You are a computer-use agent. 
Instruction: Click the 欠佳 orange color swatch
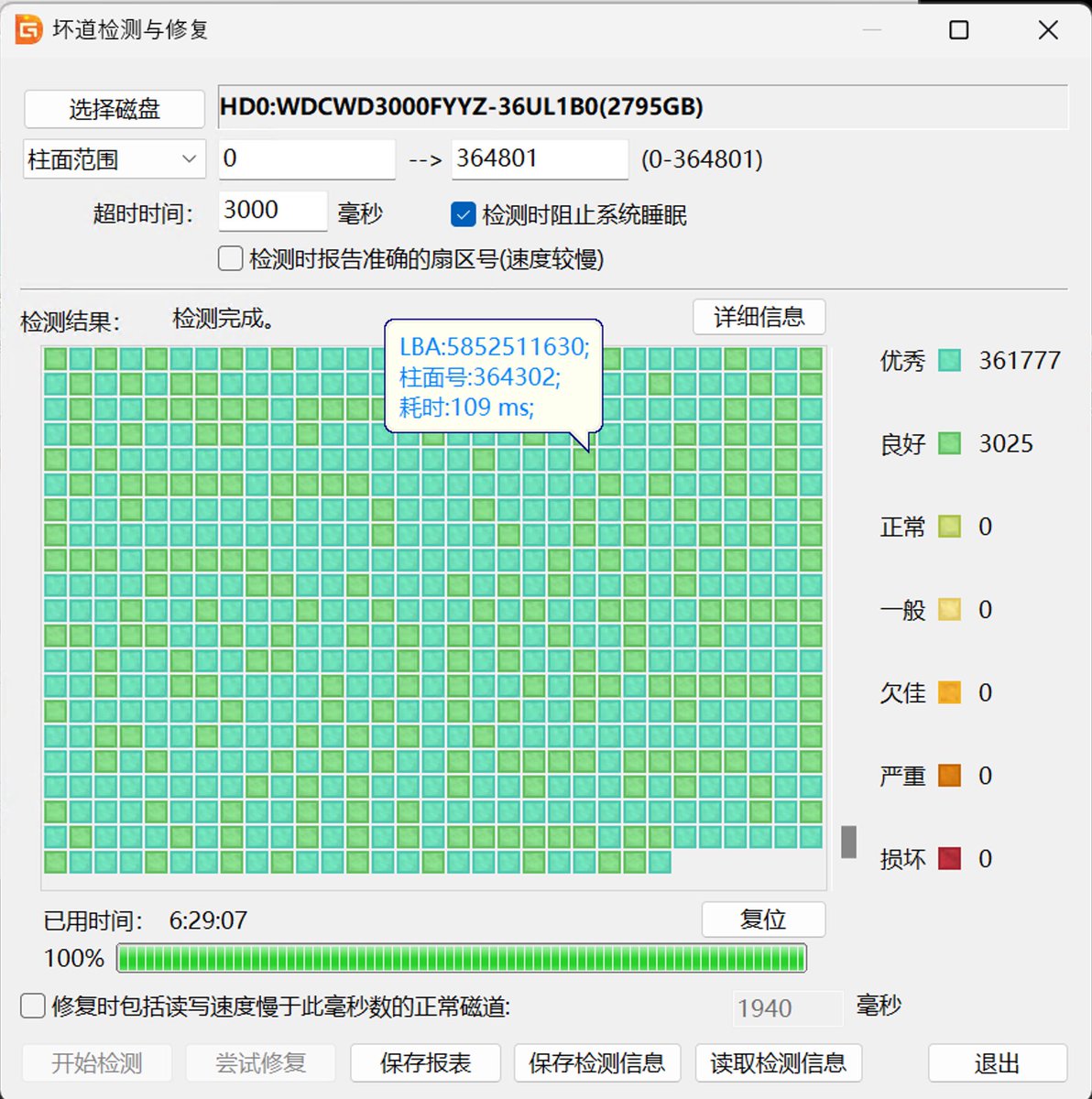click(x=950, y=692)
